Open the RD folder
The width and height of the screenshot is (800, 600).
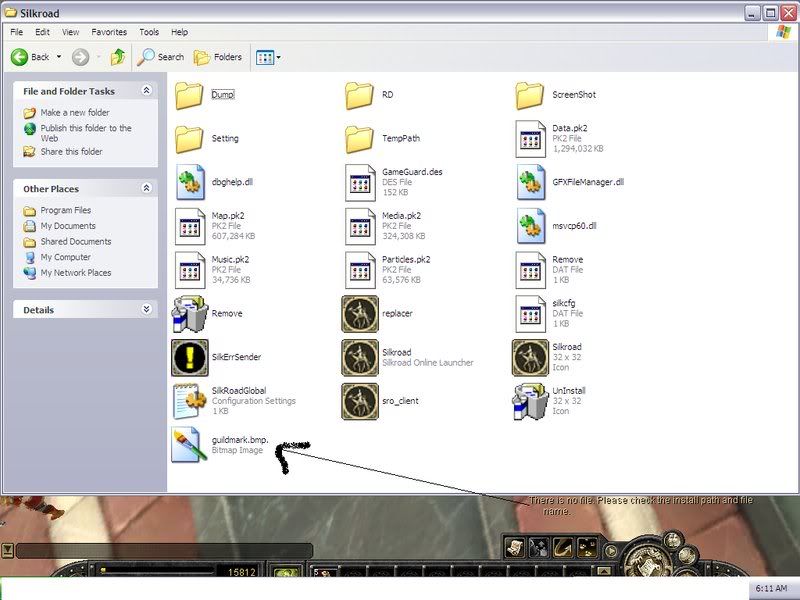click(359, 95)
